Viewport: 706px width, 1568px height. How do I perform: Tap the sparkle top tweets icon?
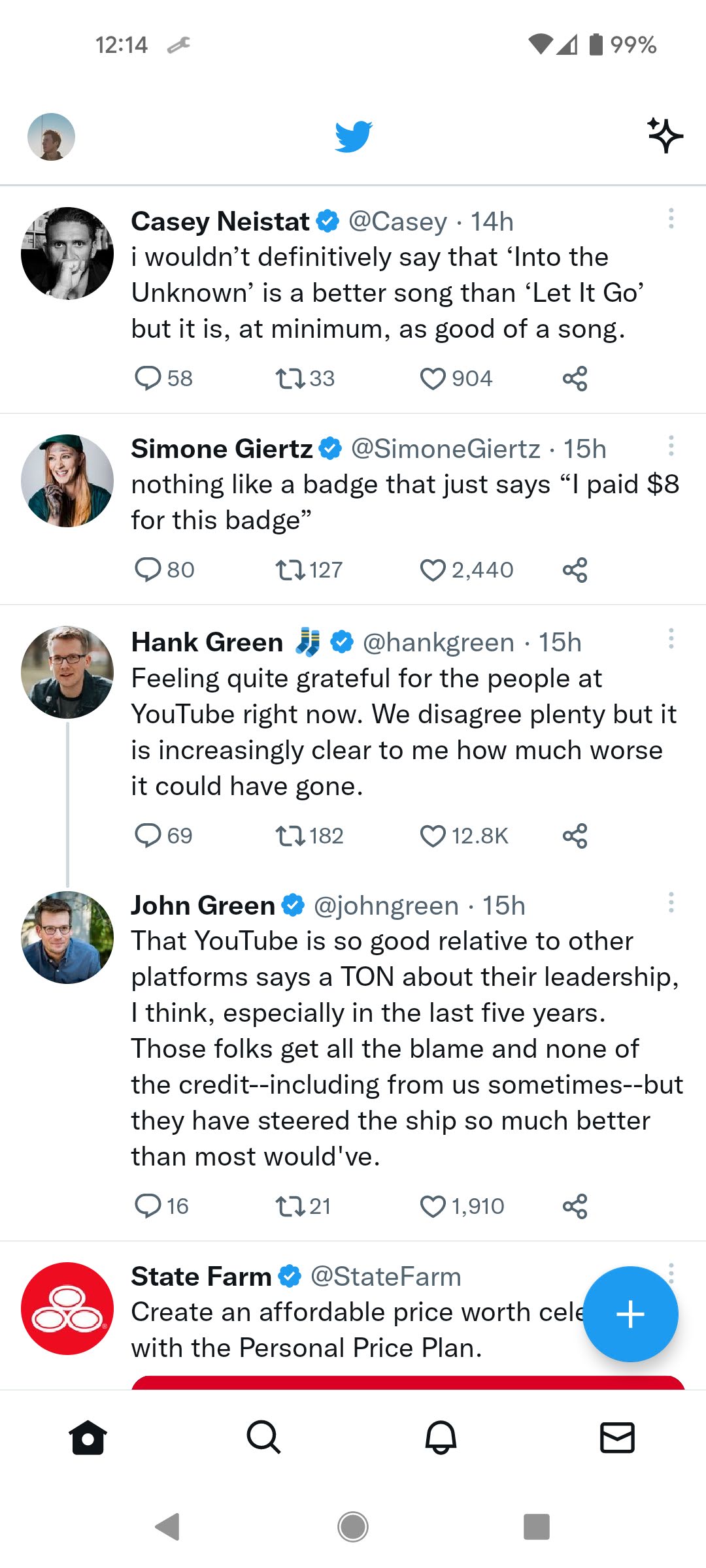tap(665, 135)
